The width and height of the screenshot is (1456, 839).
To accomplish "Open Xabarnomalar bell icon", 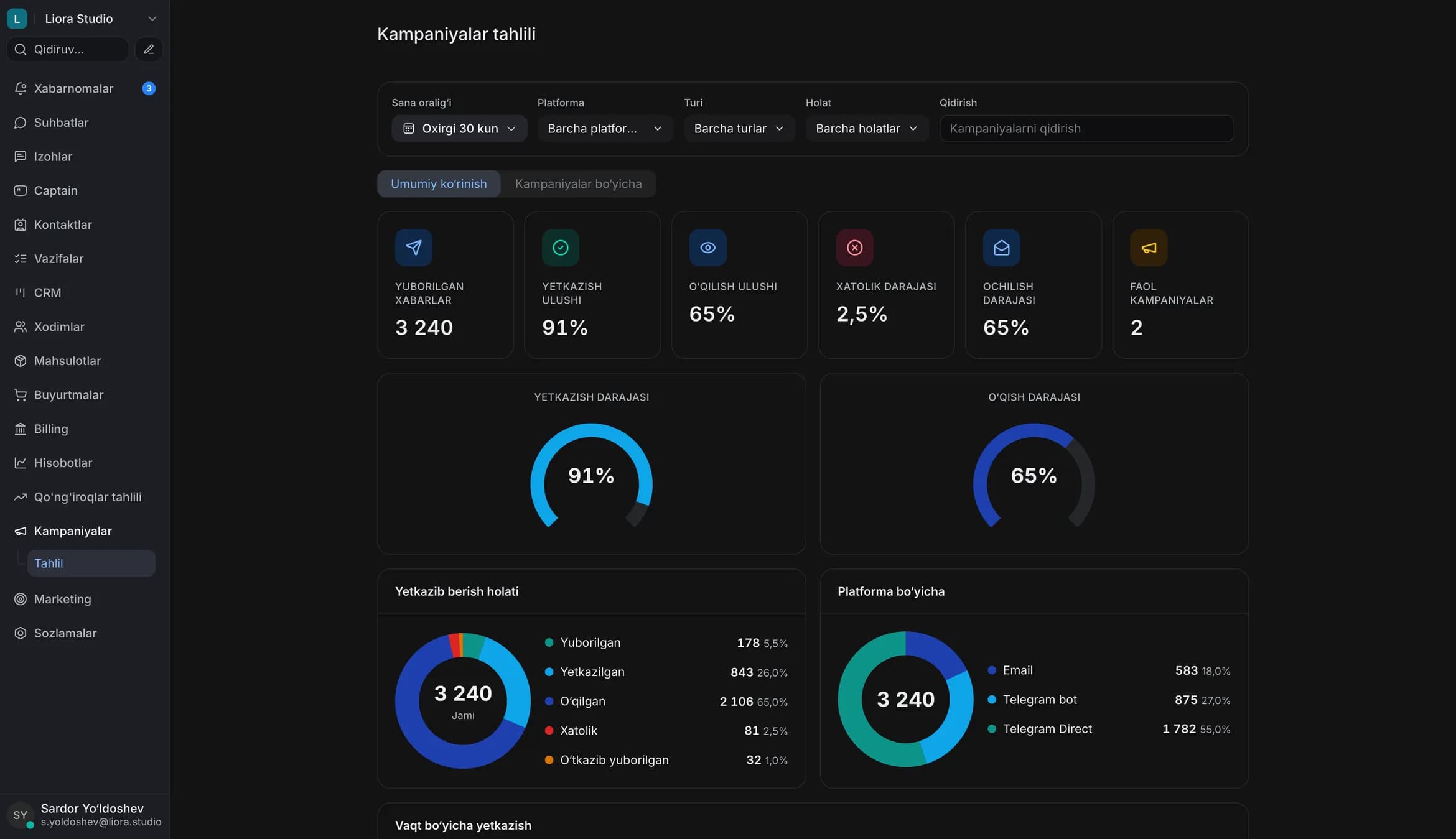I will (x=21, y=88).
